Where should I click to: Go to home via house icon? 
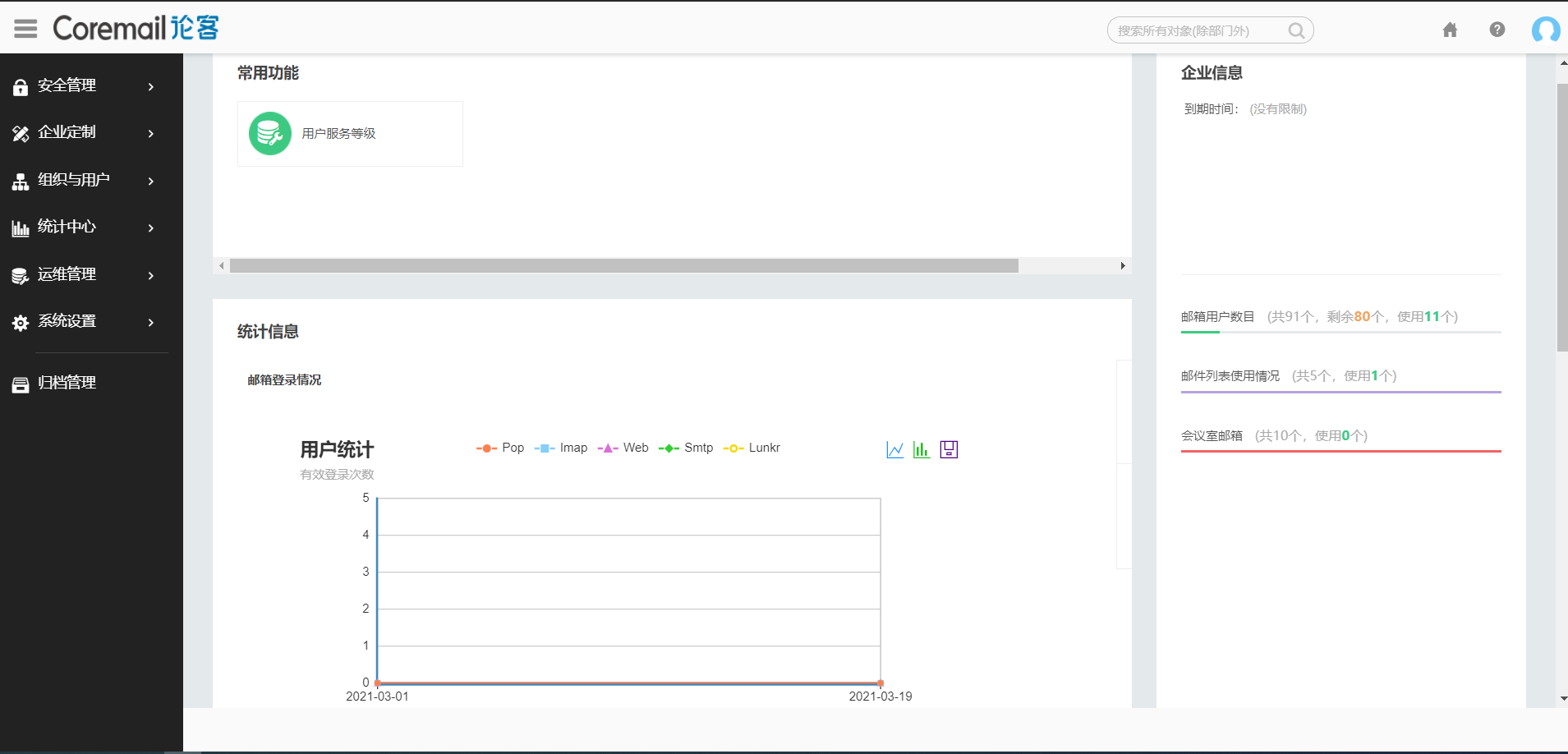(1450, 30)
